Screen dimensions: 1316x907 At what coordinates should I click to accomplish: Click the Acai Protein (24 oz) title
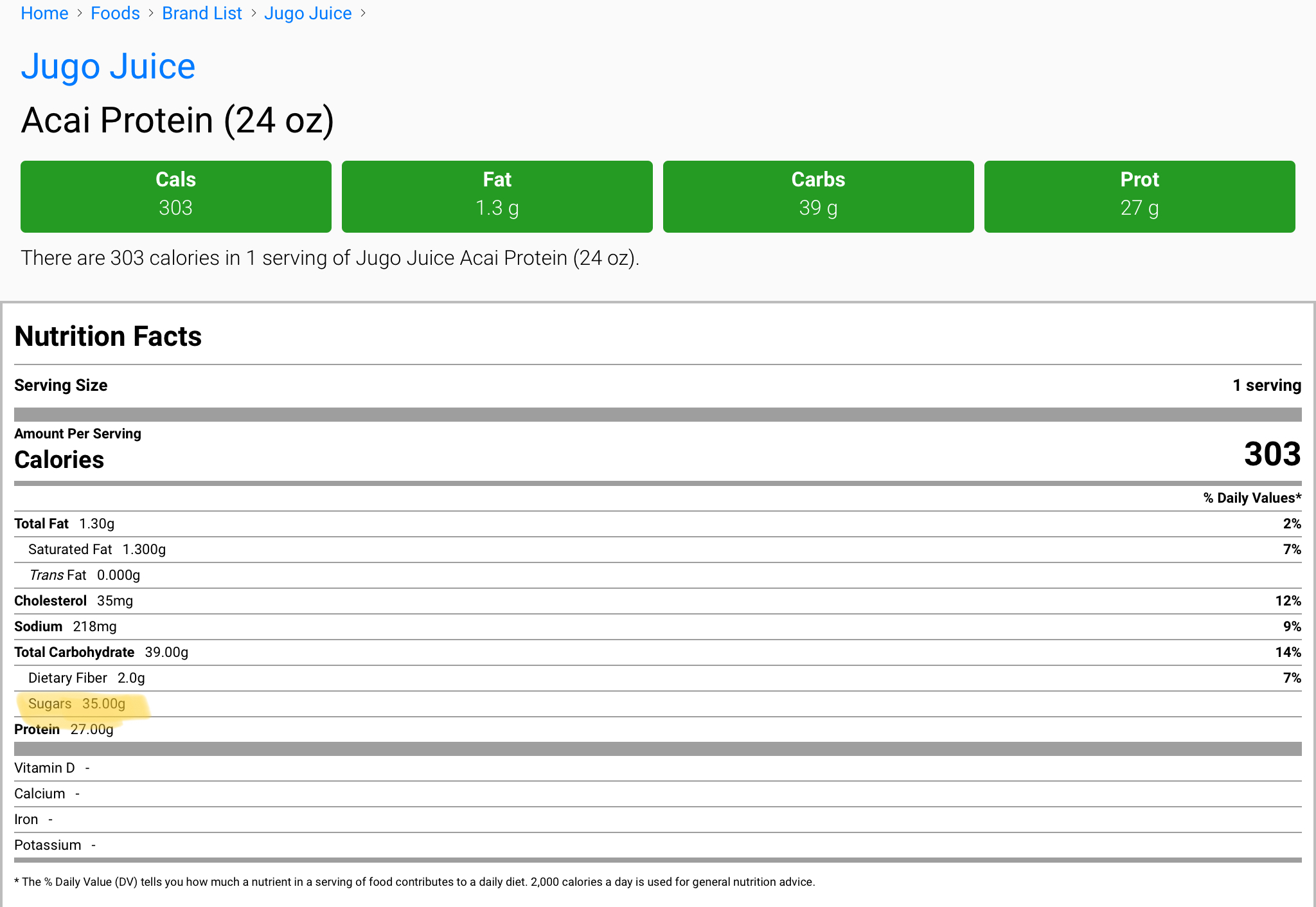(177, 120)
